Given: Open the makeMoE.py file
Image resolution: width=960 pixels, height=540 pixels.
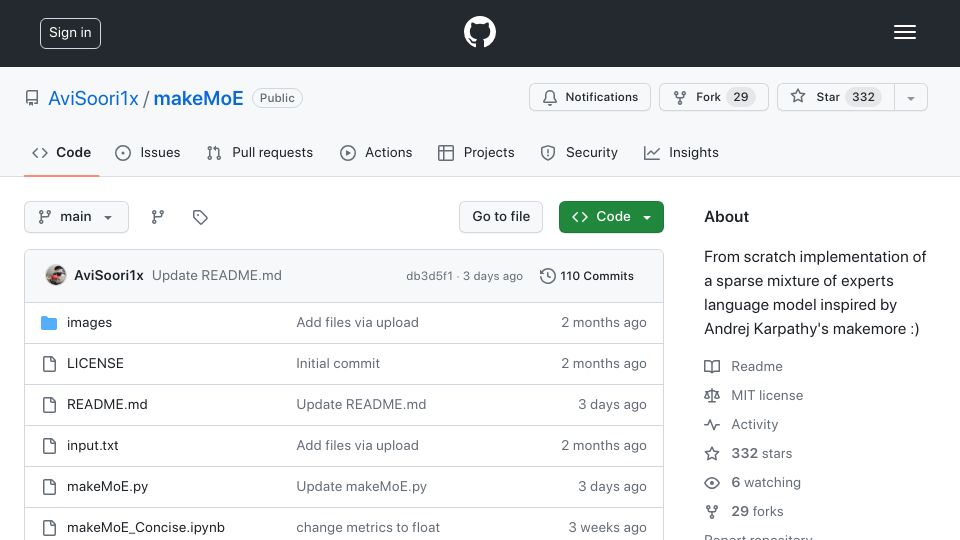Looking at the screenshot, I should pos(107,487).
